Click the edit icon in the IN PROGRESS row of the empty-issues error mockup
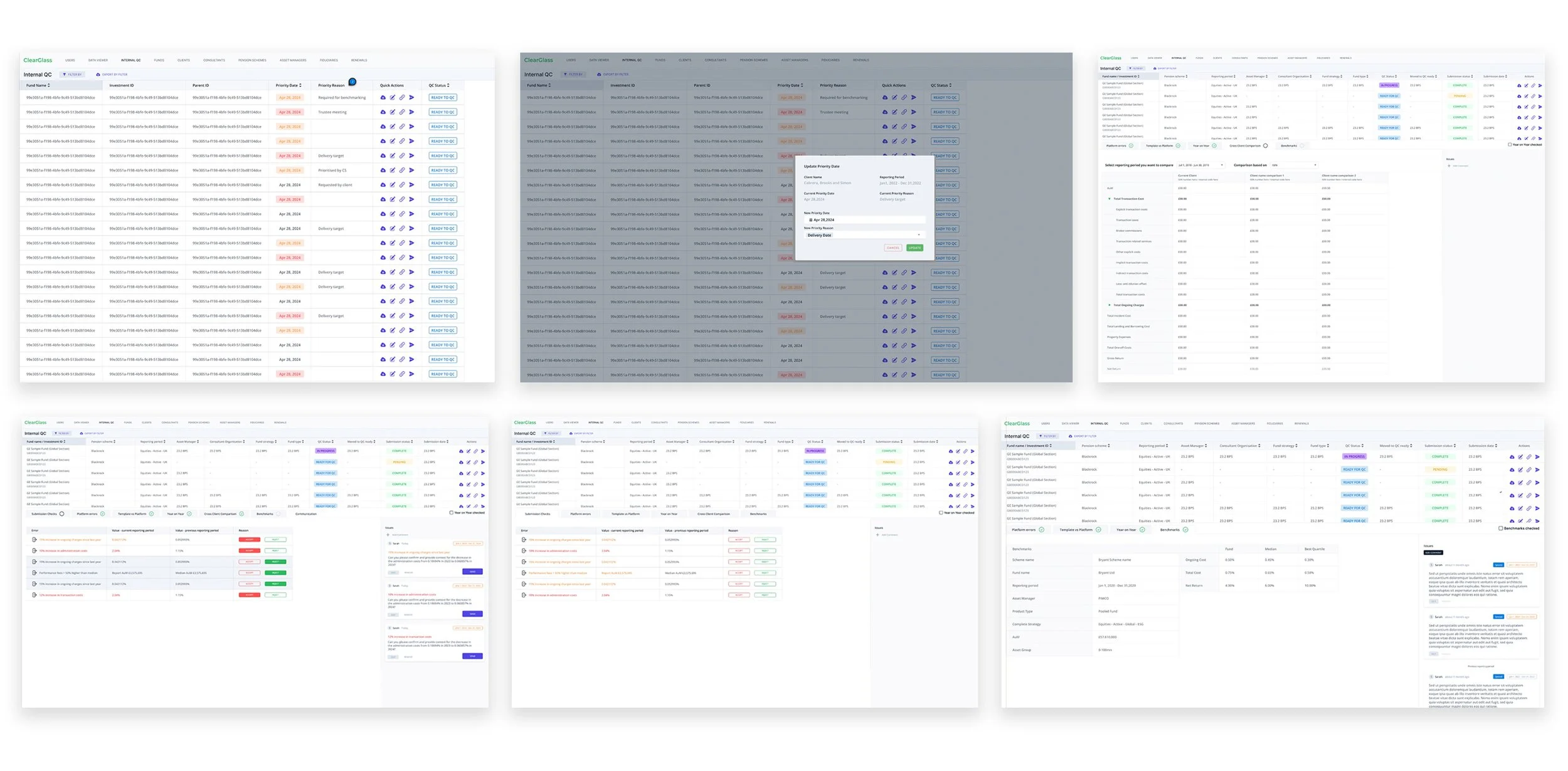 tap(958, 451)
